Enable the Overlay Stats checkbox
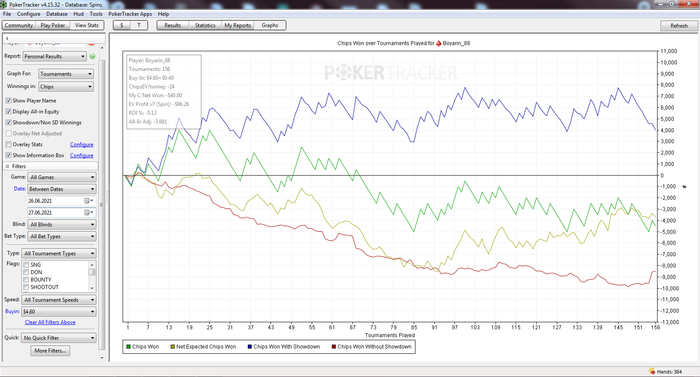Image resolution: width=700 pixels, height=377 pixels. [8, 144]
